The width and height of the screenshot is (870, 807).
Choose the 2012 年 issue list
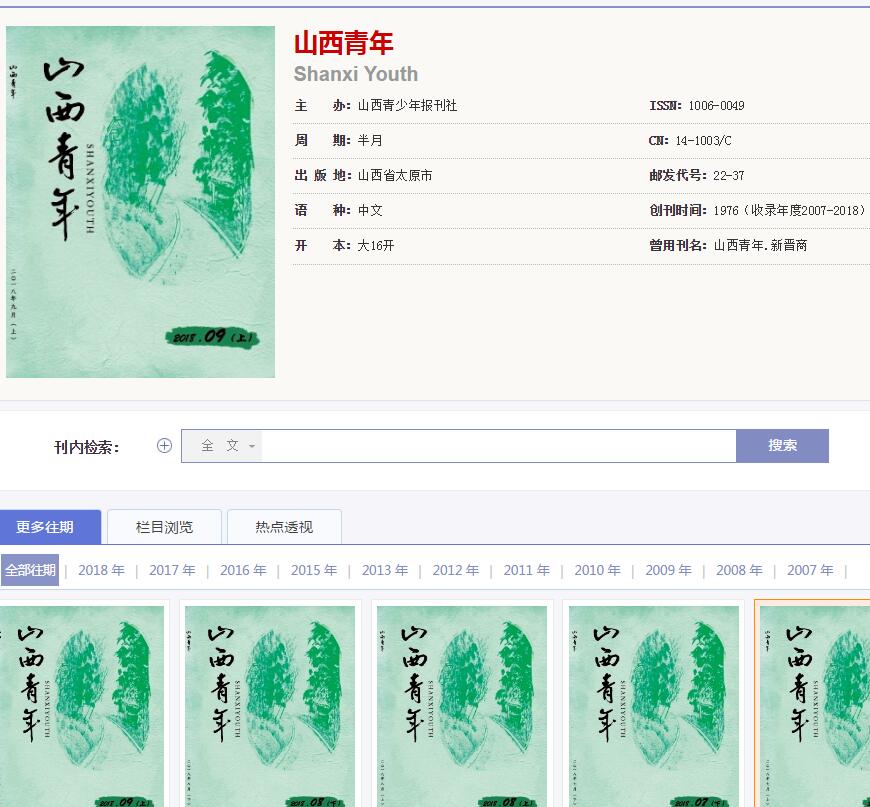coord(456,570)
